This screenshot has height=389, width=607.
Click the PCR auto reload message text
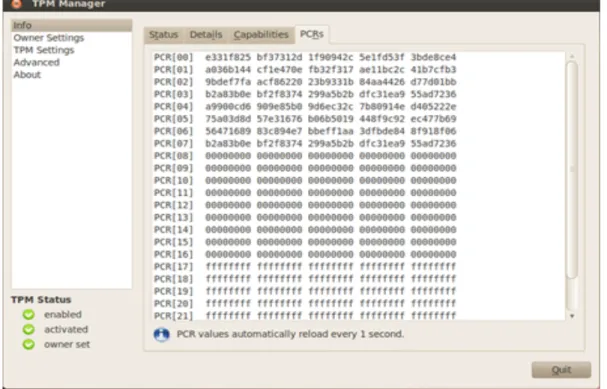pos(290,334)
